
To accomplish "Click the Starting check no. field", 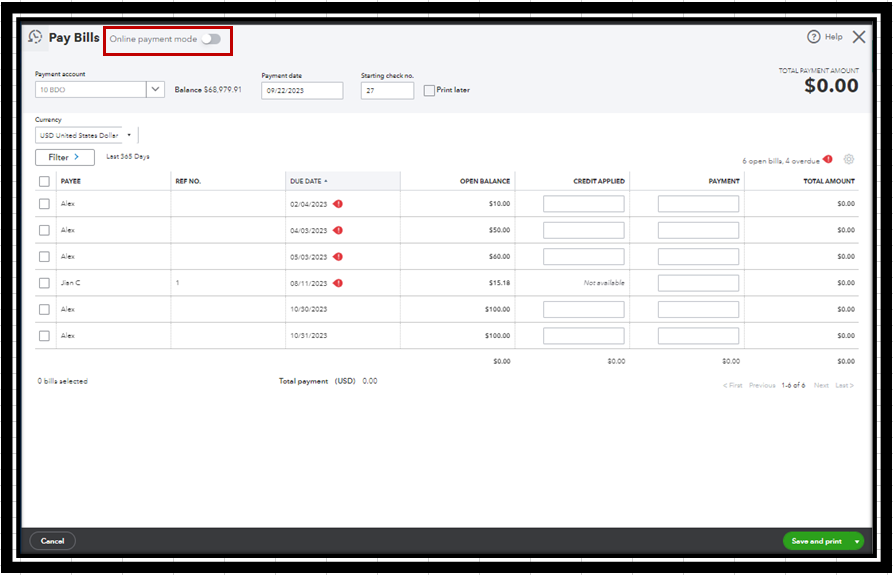I will point(387,90).
